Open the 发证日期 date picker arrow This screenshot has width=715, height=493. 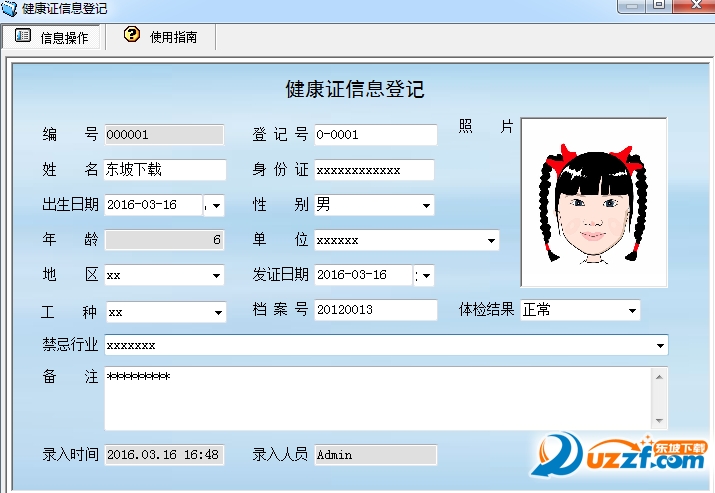click(x=426, y=275)
